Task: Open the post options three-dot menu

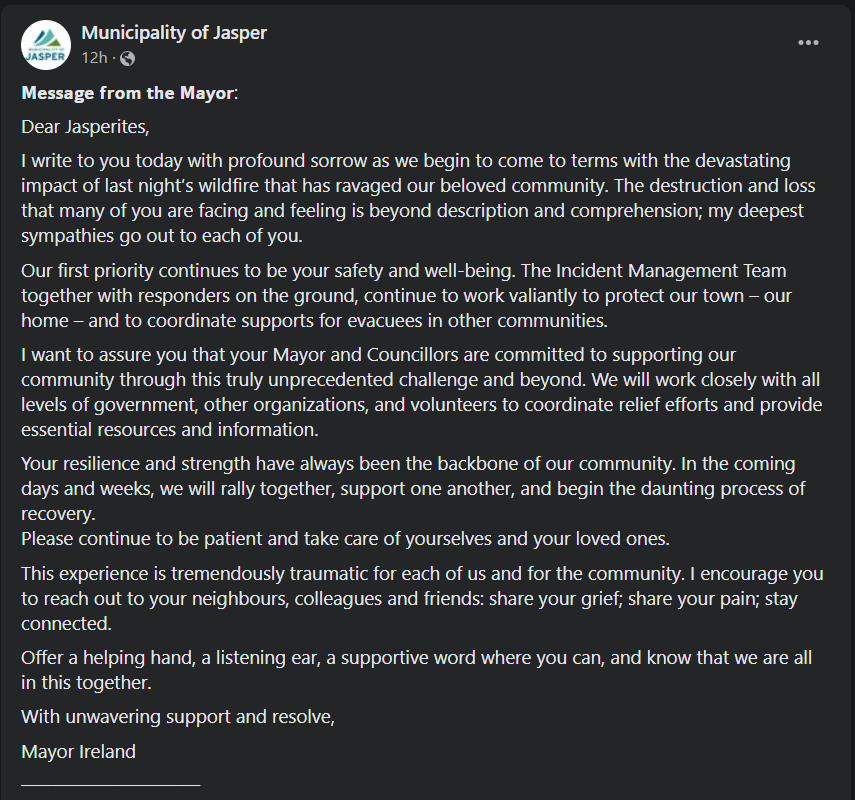Action: 808,42
